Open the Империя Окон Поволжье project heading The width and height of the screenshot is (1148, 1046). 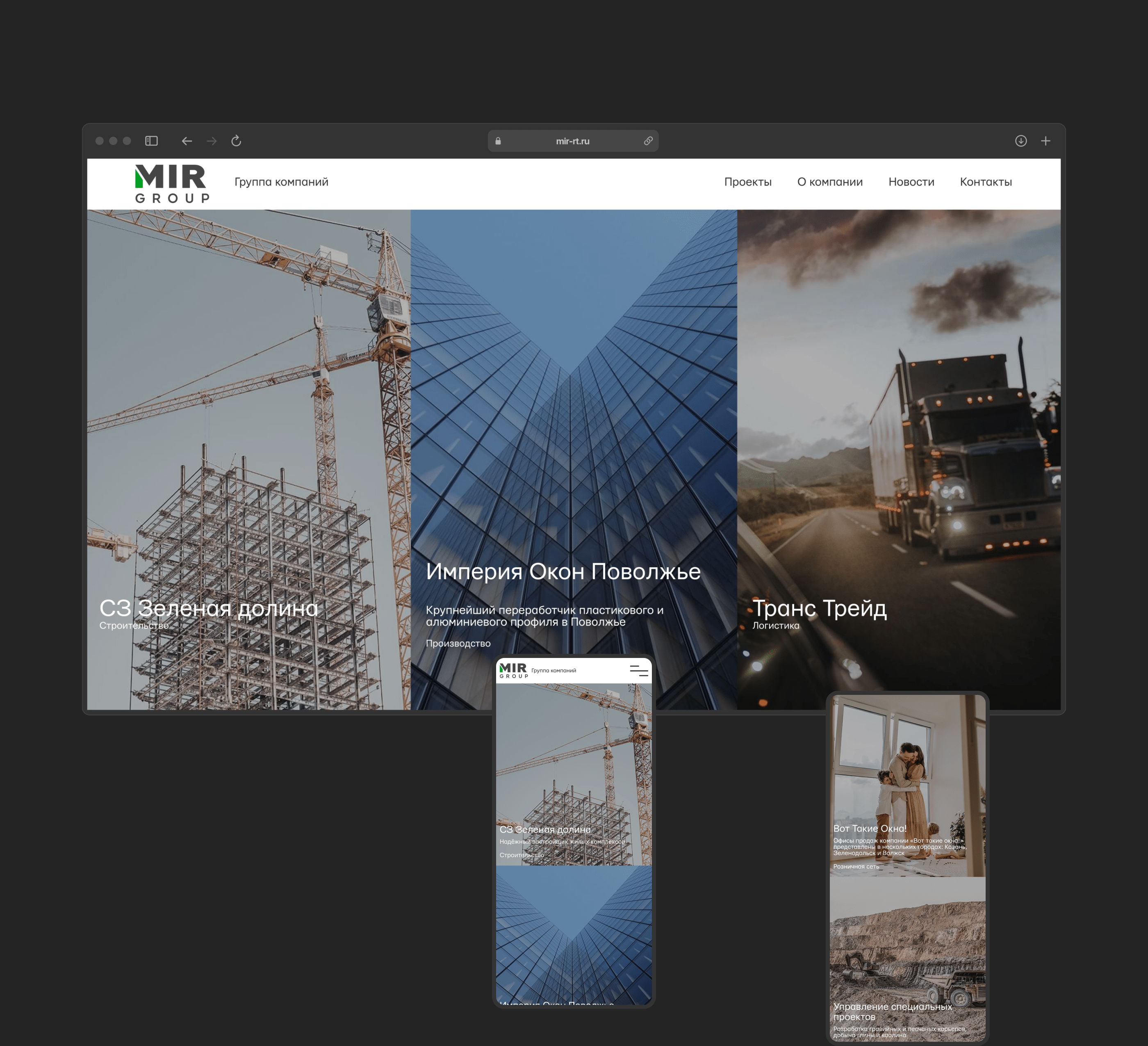pyautogui.click(x=563, y=571)
